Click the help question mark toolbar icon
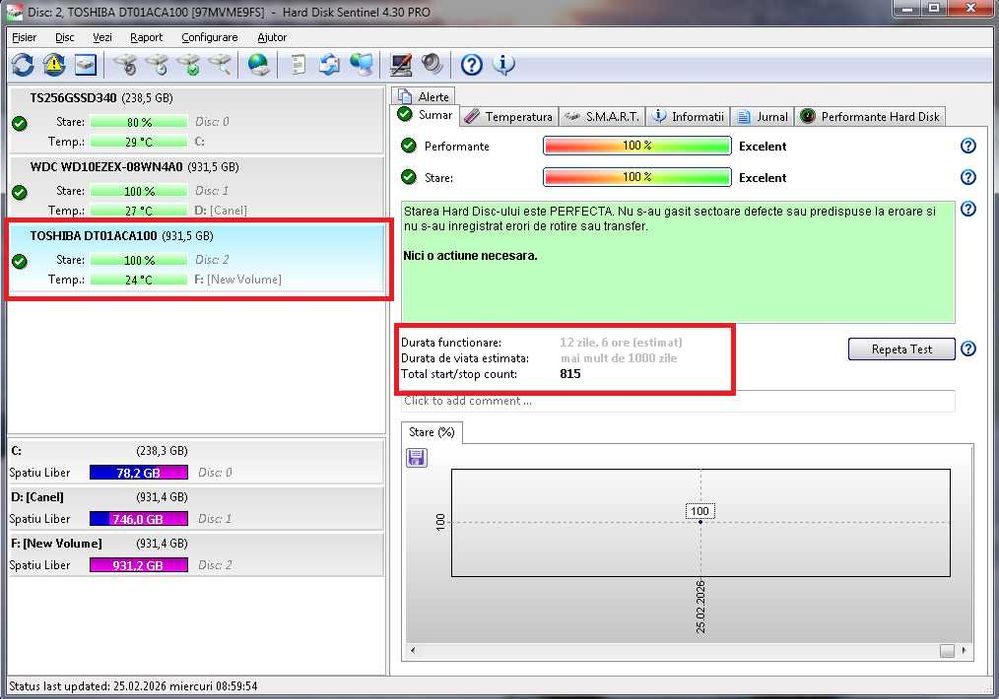 pyautogui.click(x=471, y=64)
